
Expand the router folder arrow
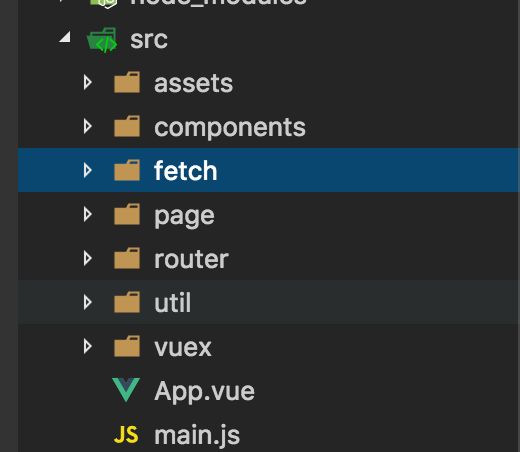pos(88,258)
